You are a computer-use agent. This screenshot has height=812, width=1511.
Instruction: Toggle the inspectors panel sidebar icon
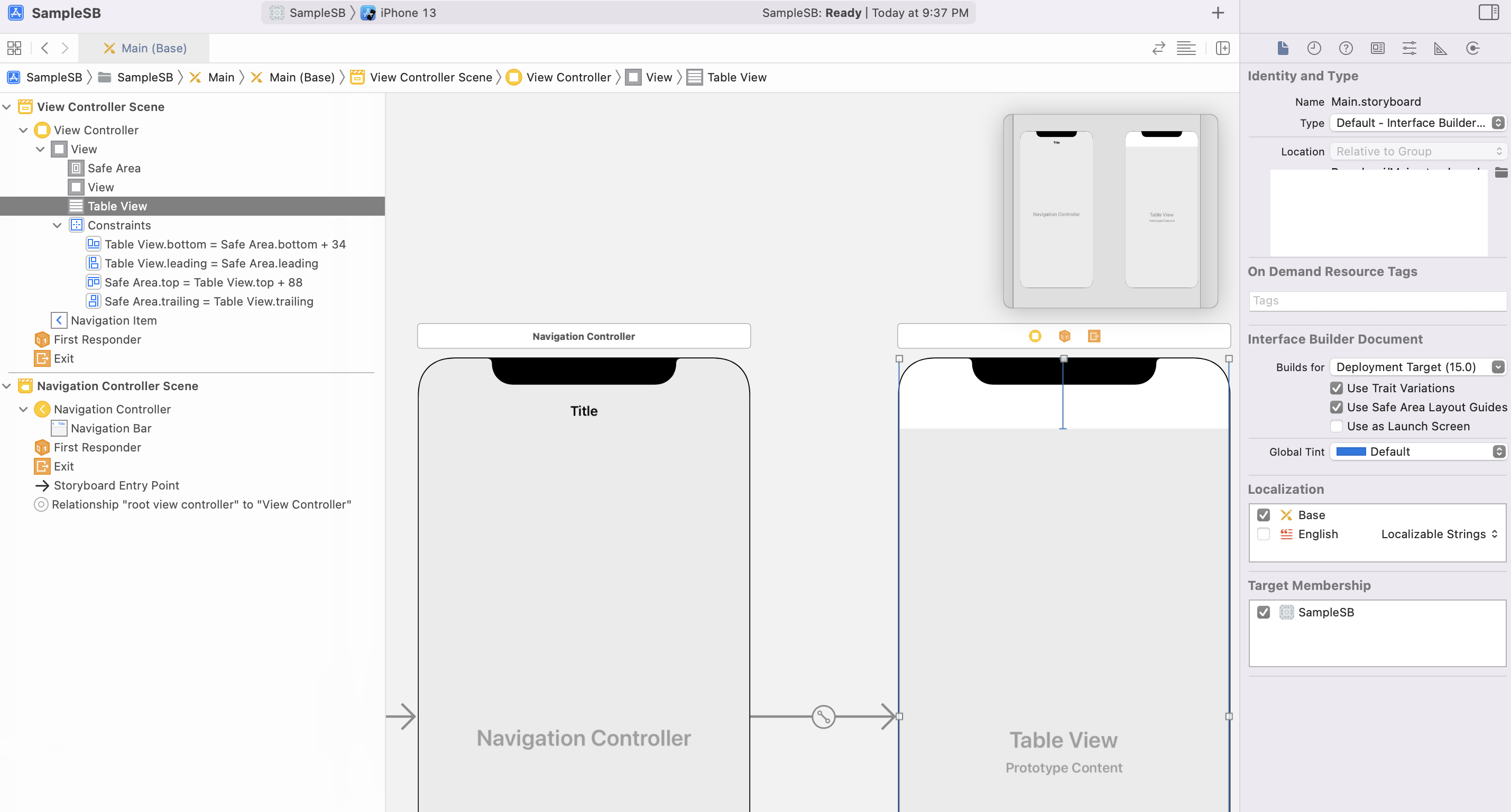pyautogui.click(x=1488, y=13)
